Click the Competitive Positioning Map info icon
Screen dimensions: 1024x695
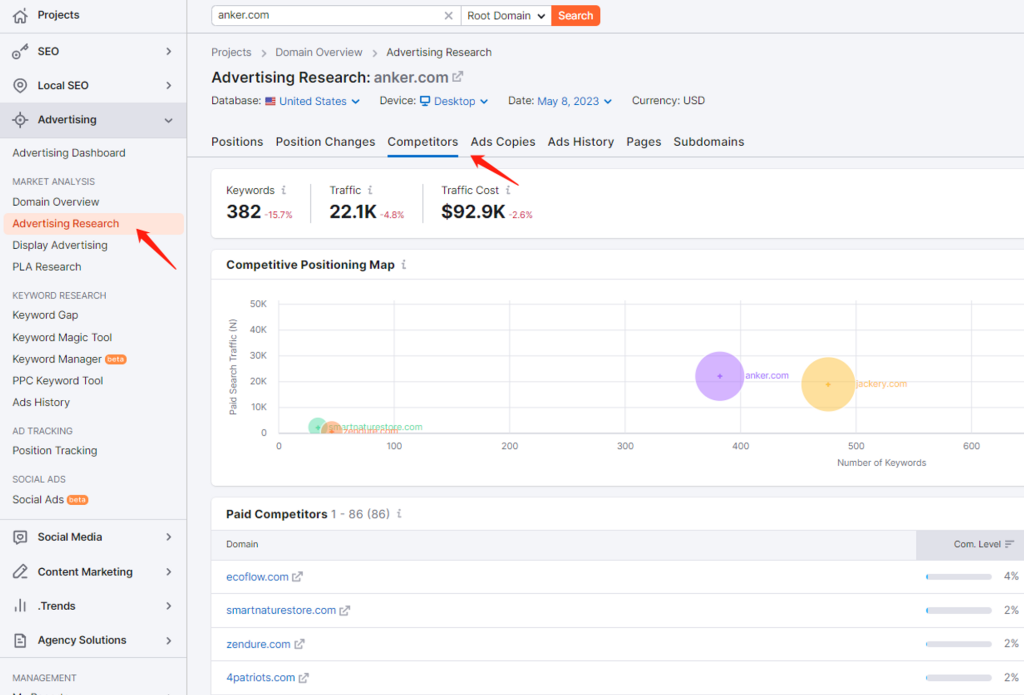click(404, 265)
